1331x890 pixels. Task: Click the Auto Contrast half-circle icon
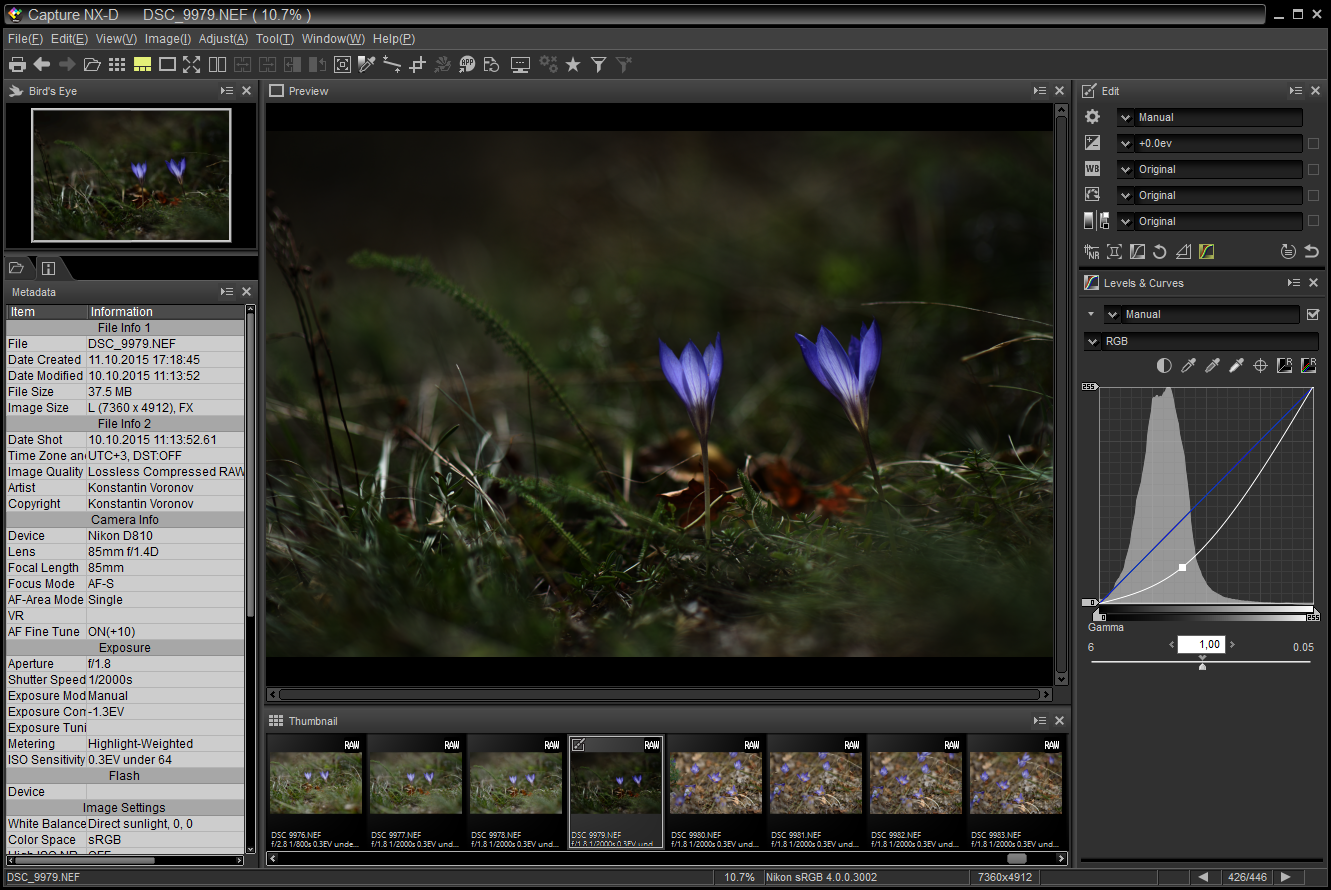[1164, 366]
